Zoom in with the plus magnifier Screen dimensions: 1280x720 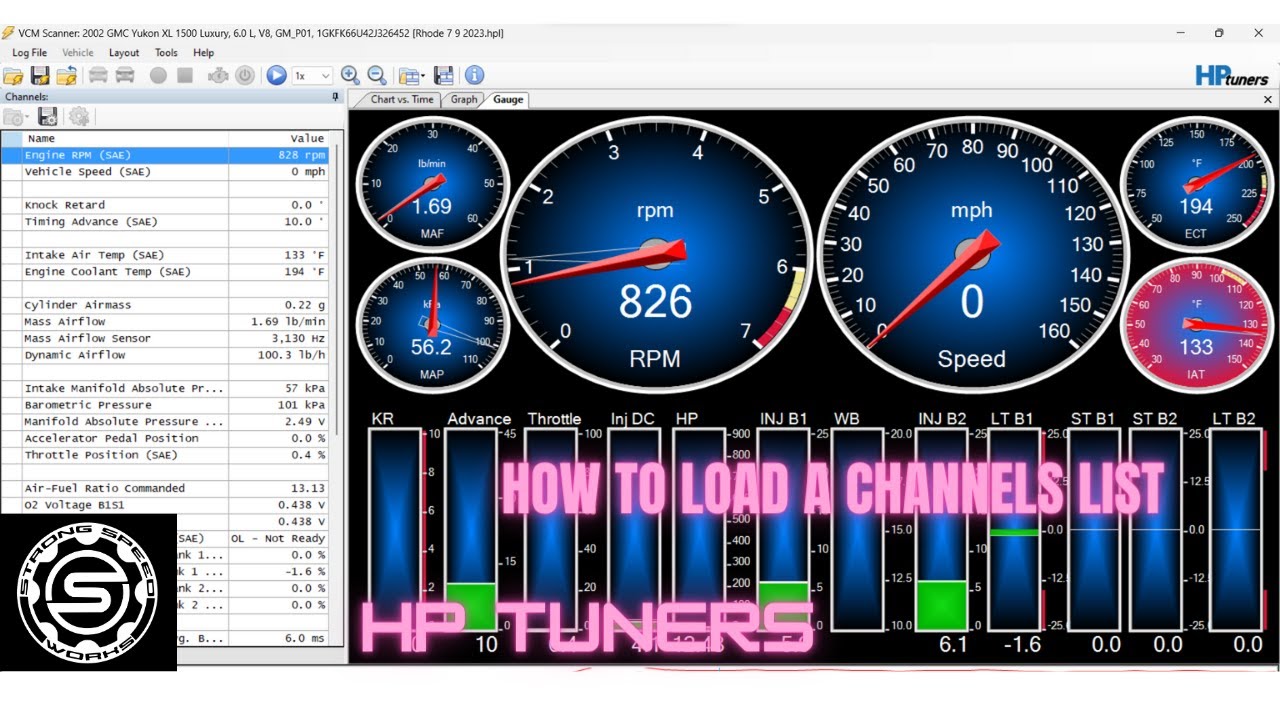point(350,75)
